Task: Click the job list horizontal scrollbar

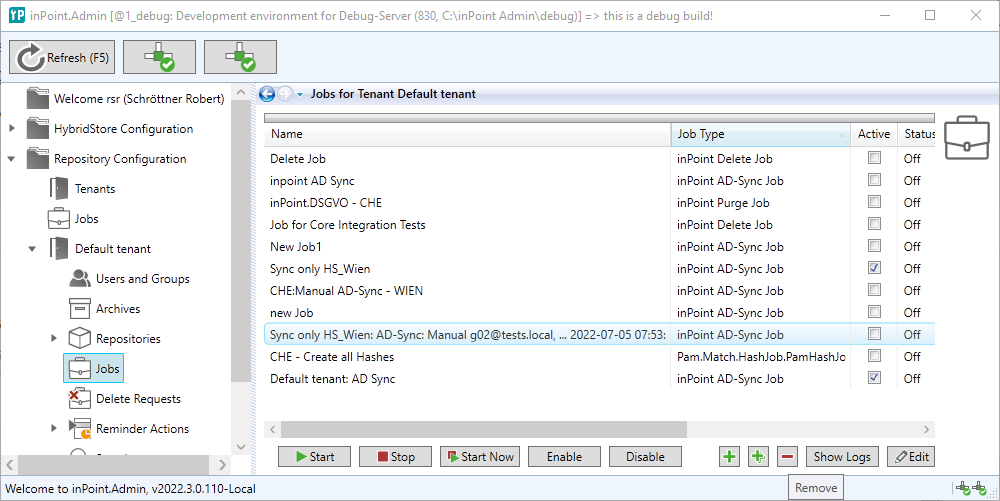Action: click(476, 428)
